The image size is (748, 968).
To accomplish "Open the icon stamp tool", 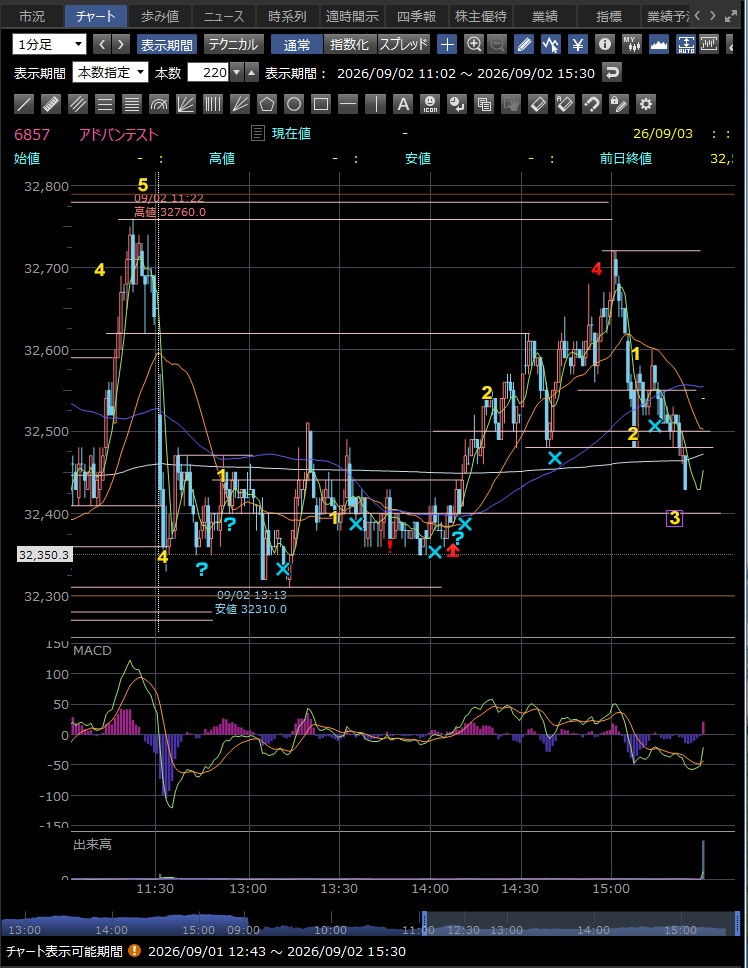I will click(x=430, y=104).
